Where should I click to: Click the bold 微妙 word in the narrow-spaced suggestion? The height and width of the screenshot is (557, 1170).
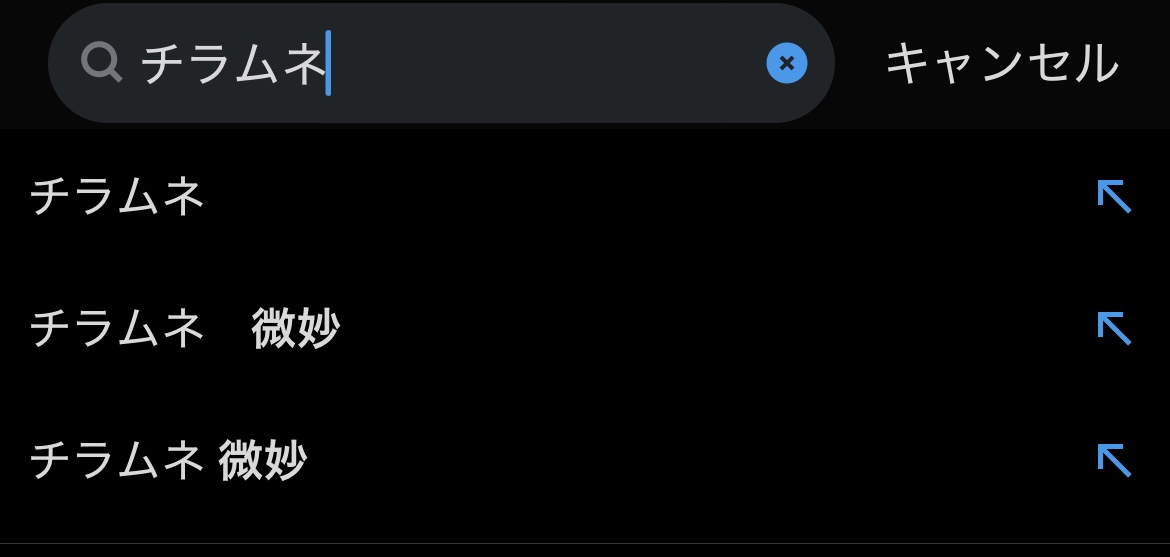(x=262, y=461)
